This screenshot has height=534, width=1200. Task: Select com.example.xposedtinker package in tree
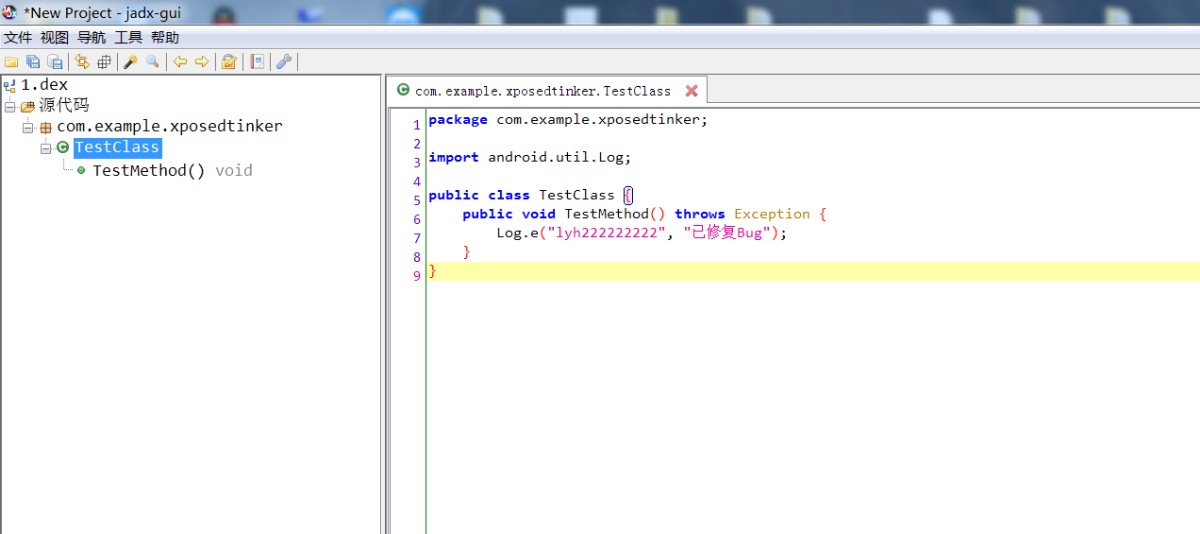[x=169, y=126]
